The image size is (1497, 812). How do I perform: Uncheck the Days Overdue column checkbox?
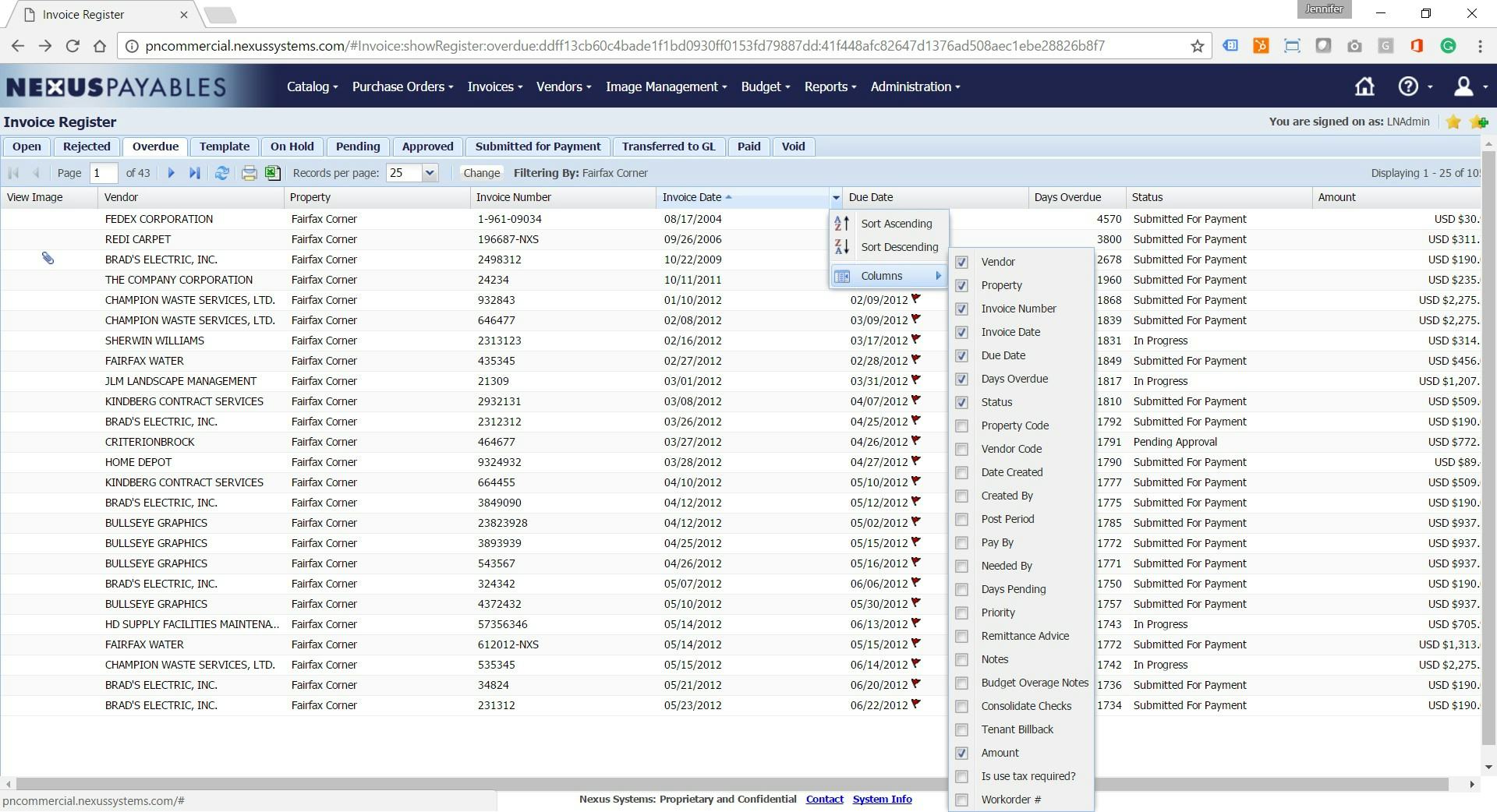coord(961,380)
